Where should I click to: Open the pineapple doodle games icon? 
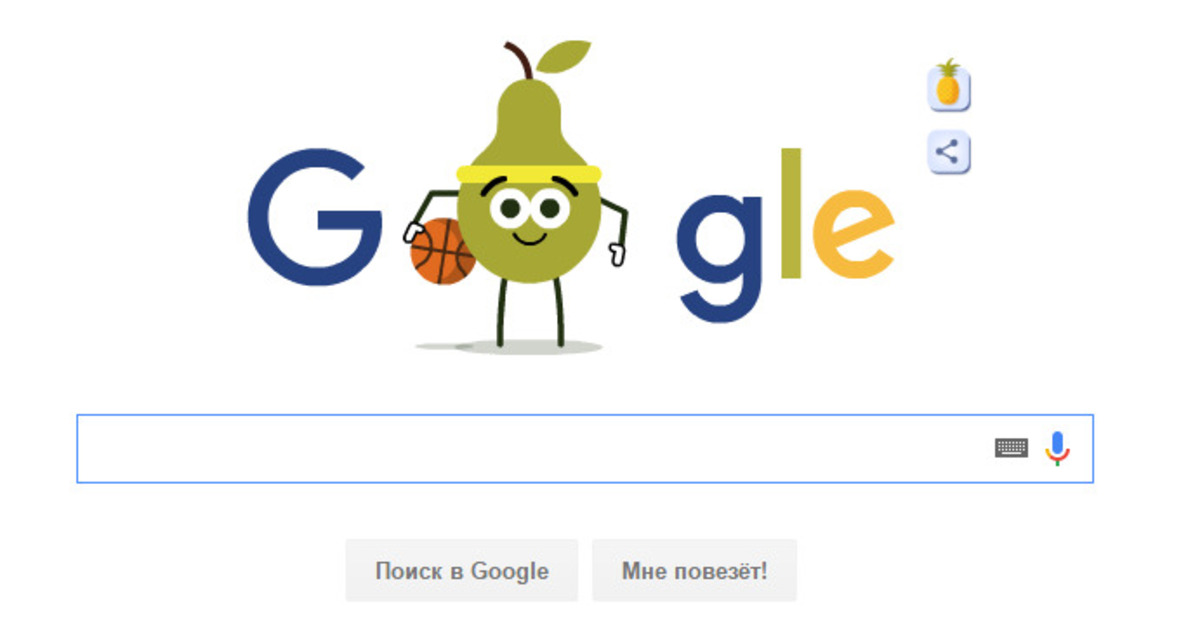[x=948, y=86]
